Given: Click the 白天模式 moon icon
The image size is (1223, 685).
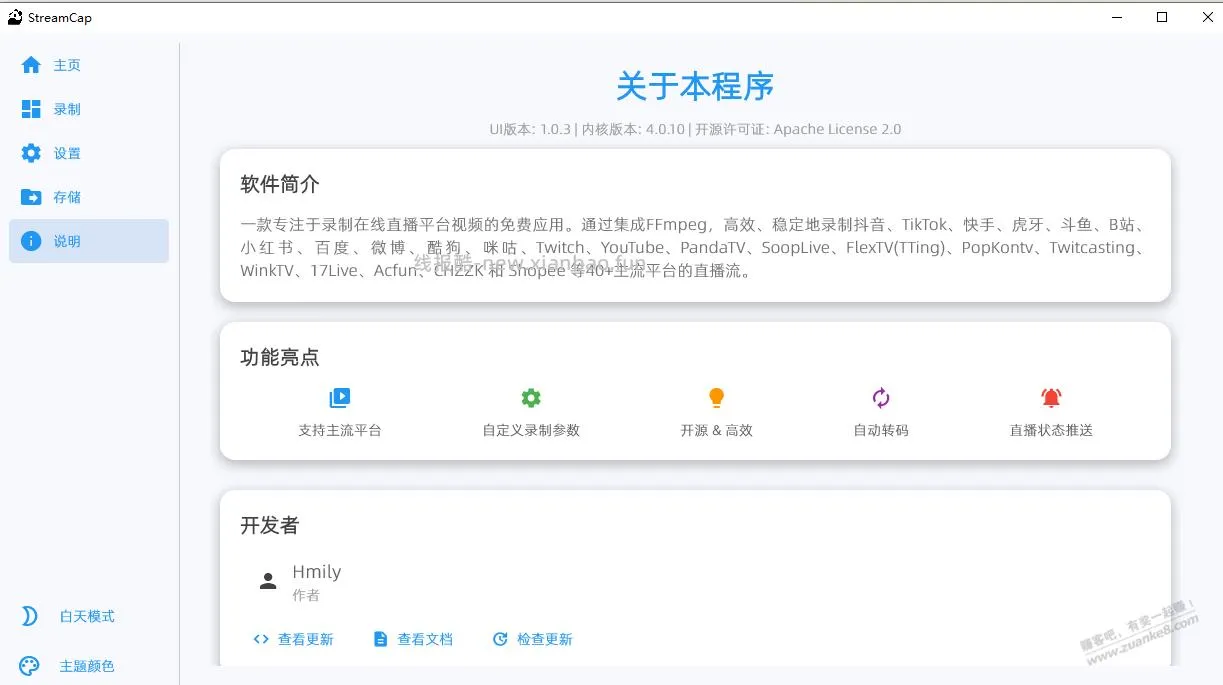Looking at the screenshot, I should click(x=30, y=616).
